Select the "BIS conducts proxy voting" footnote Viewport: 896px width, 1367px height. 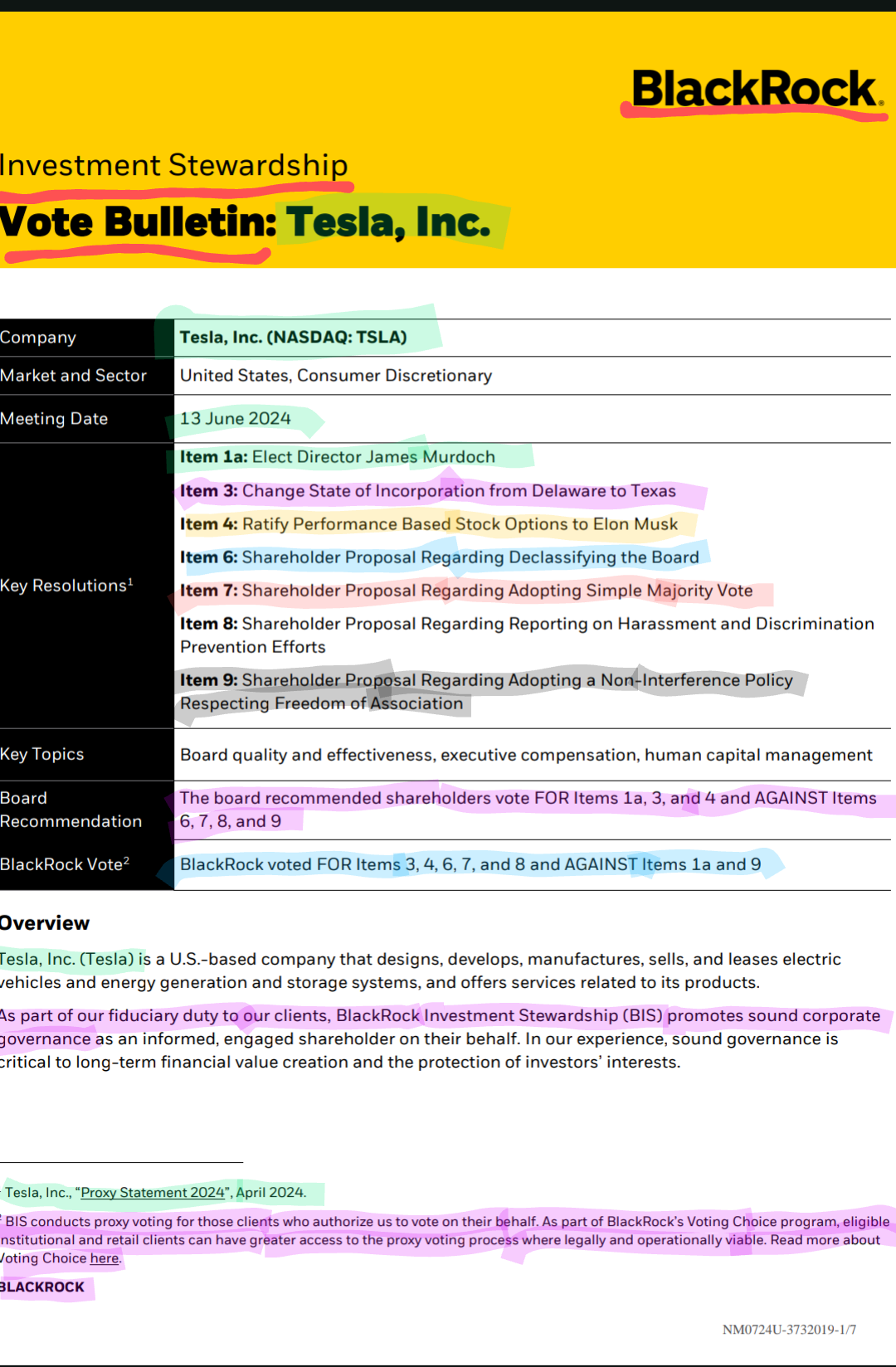click(445, 1239)
